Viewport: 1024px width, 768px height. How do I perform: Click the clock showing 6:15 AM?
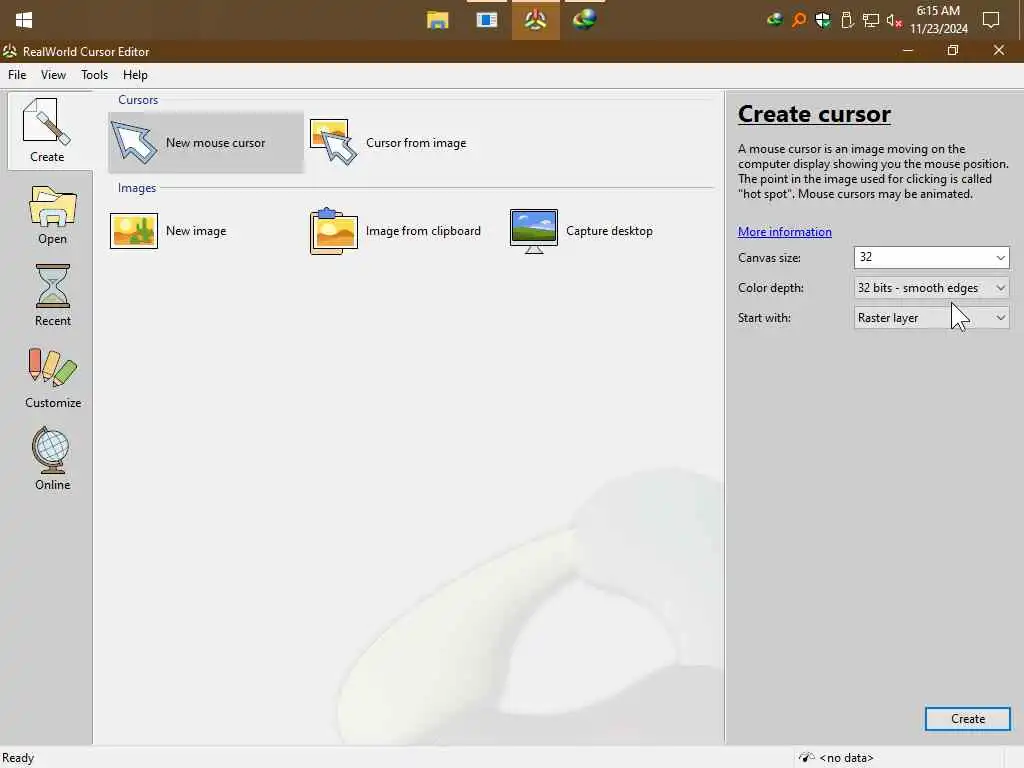[938, 11]
